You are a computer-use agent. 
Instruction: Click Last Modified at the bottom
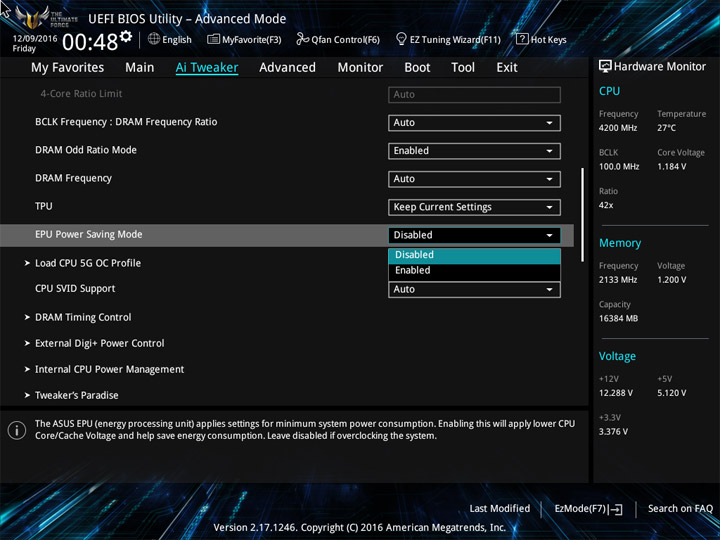(x=500, y=509)
